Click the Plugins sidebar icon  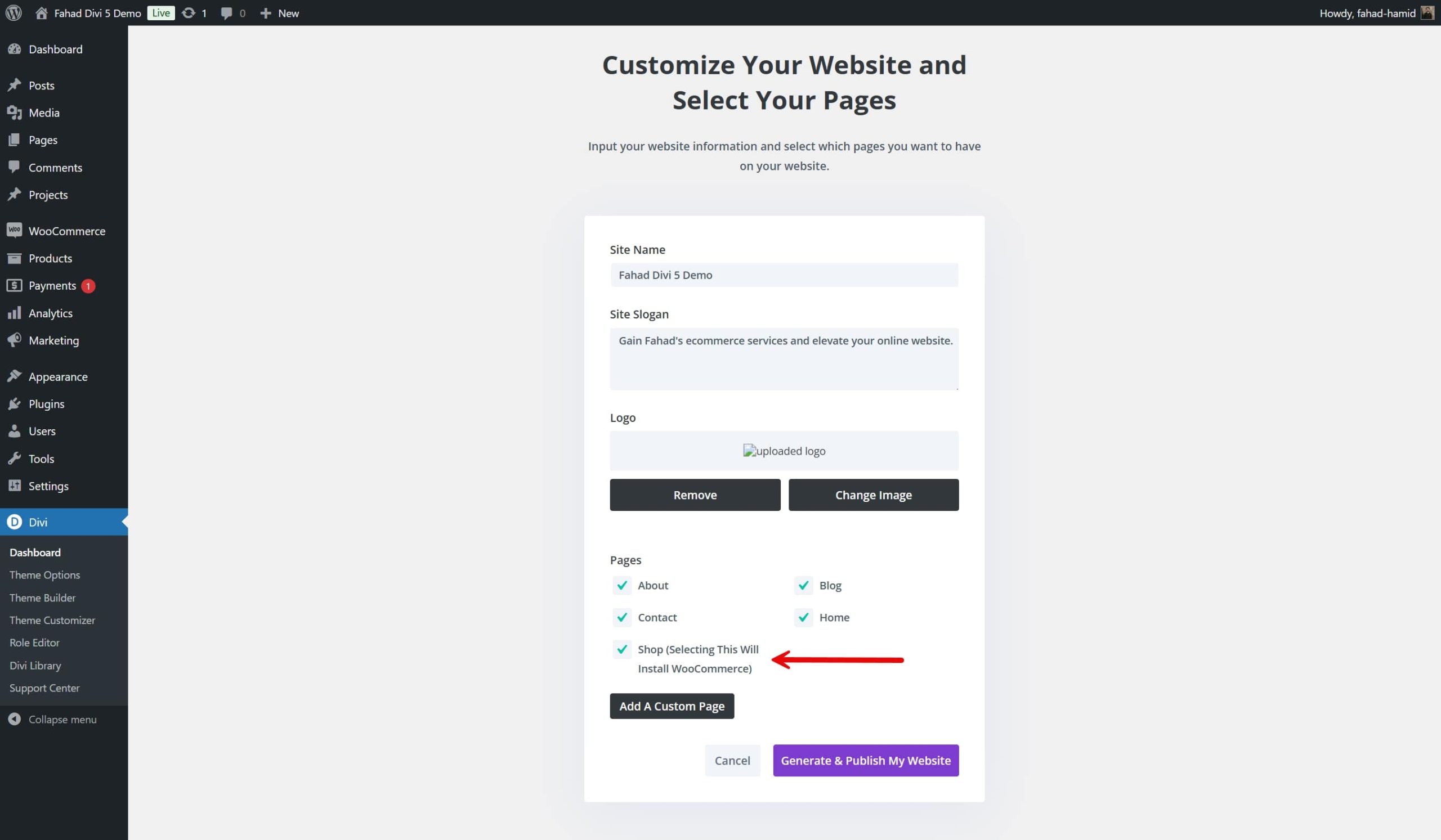pyautogui.click(x=15, y=404)
